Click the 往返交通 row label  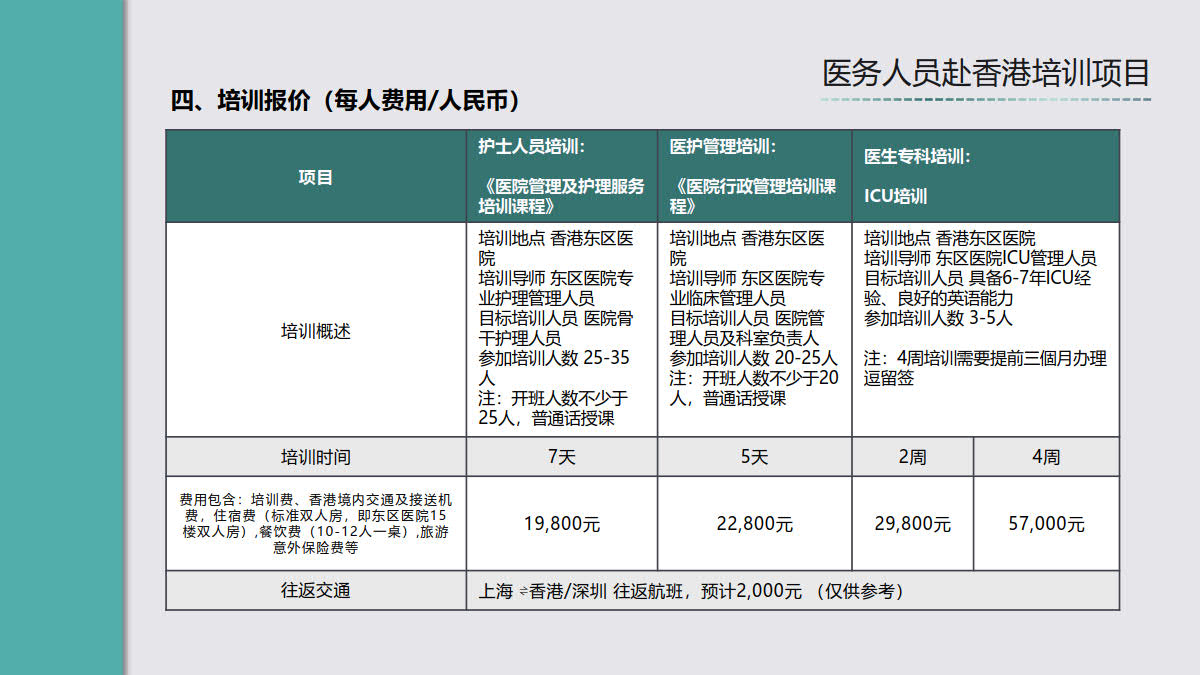[x=316, y=591]
